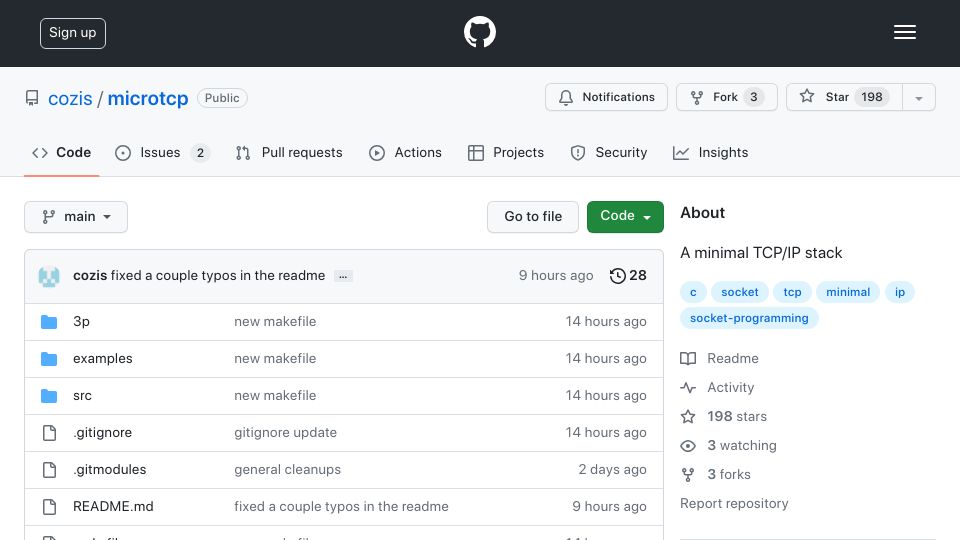The height and width of the screenshot is (540, 960).
Task: Open the 3 forks link
Action: [x=729, y=474]
